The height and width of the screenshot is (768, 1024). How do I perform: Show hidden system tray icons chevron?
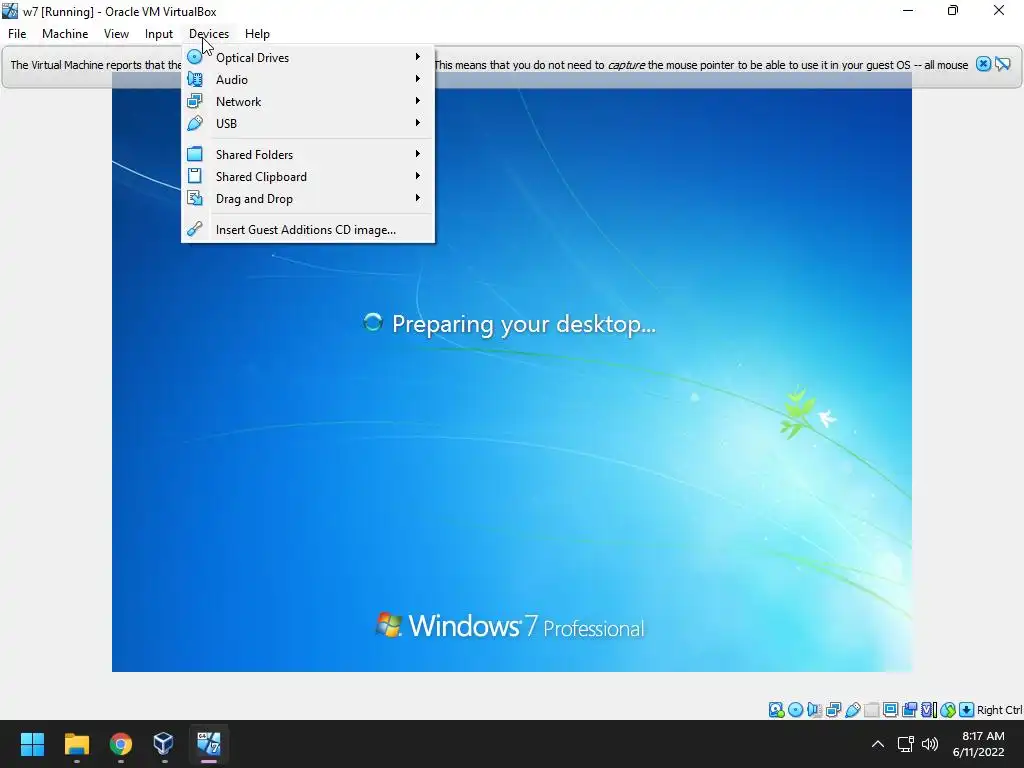tap(878, 744)
